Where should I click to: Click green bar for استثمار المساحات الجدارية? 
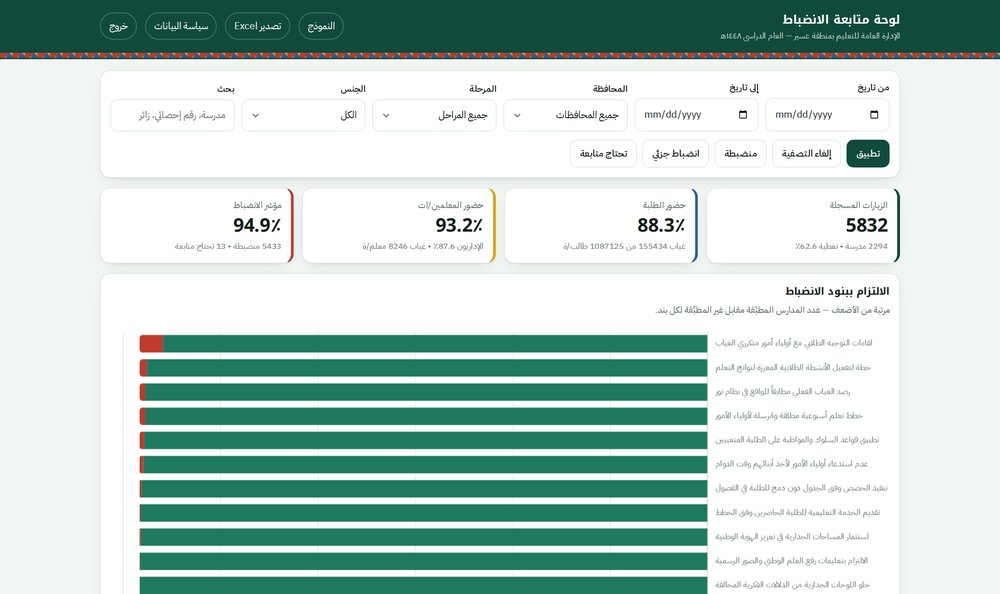click(x=424, y=537)
